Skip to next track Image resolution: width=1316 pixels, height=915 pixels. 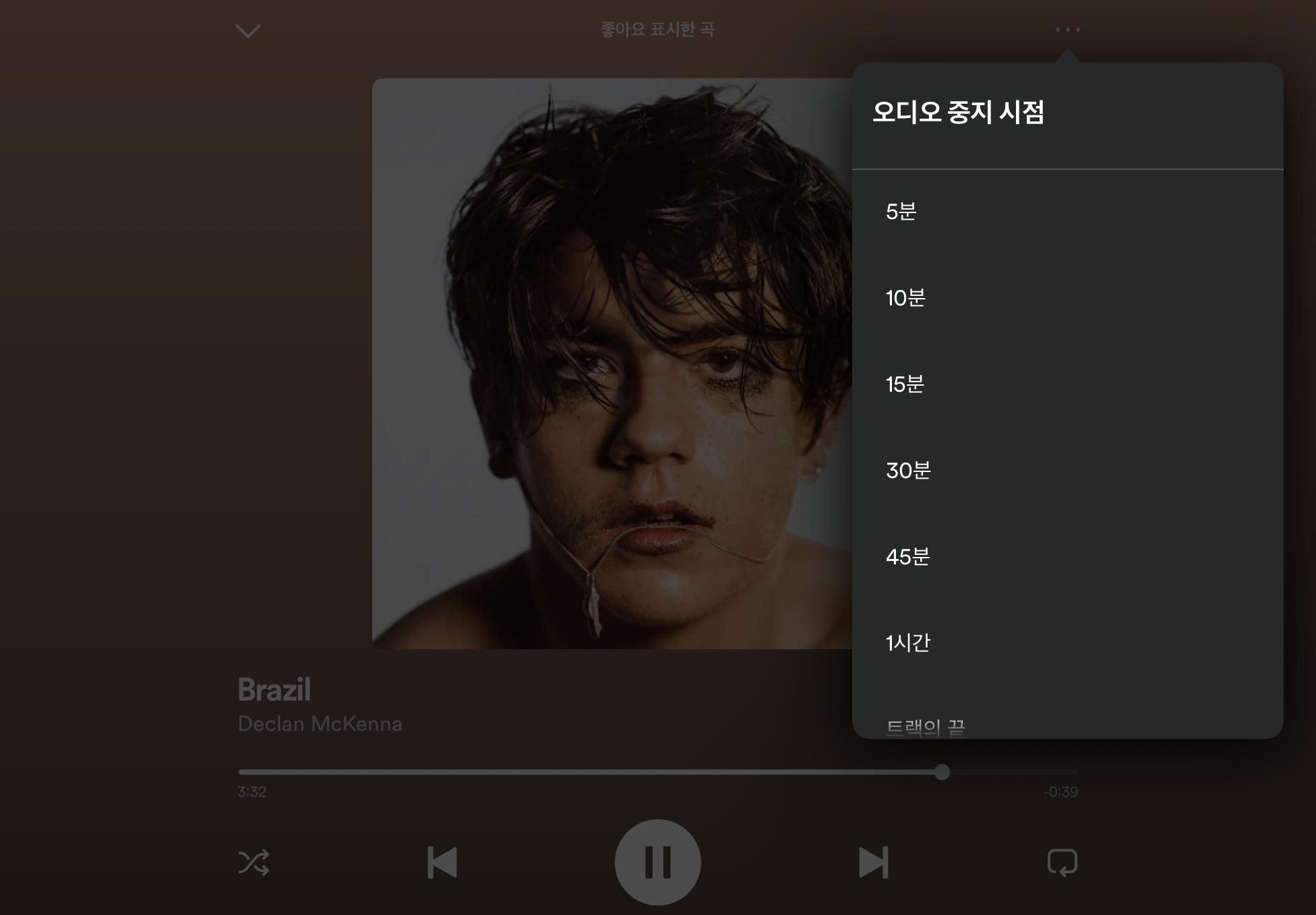873,862
